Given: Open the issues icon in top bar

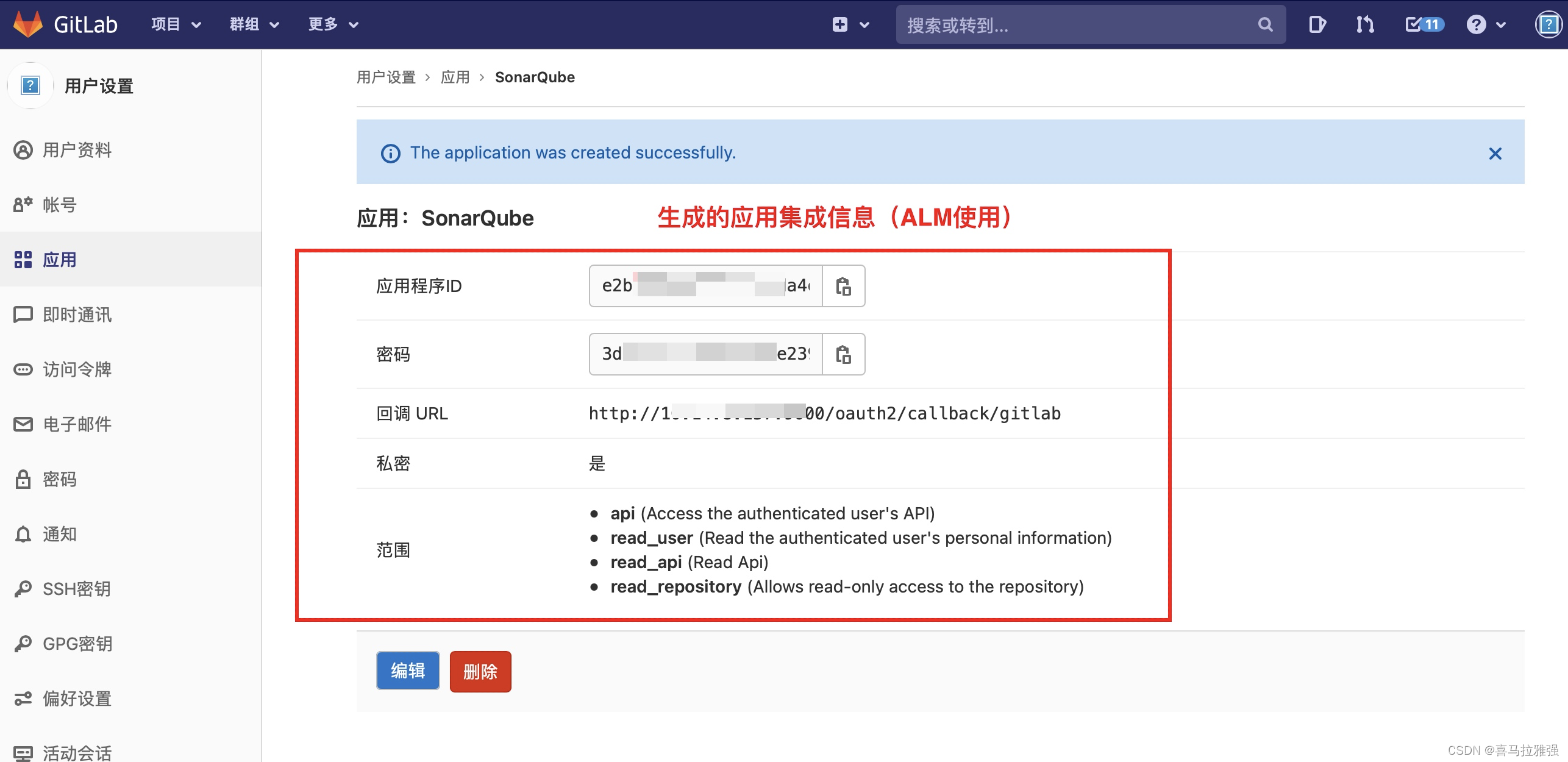Looking at the screenshot, I should (x=1317, y=24).
